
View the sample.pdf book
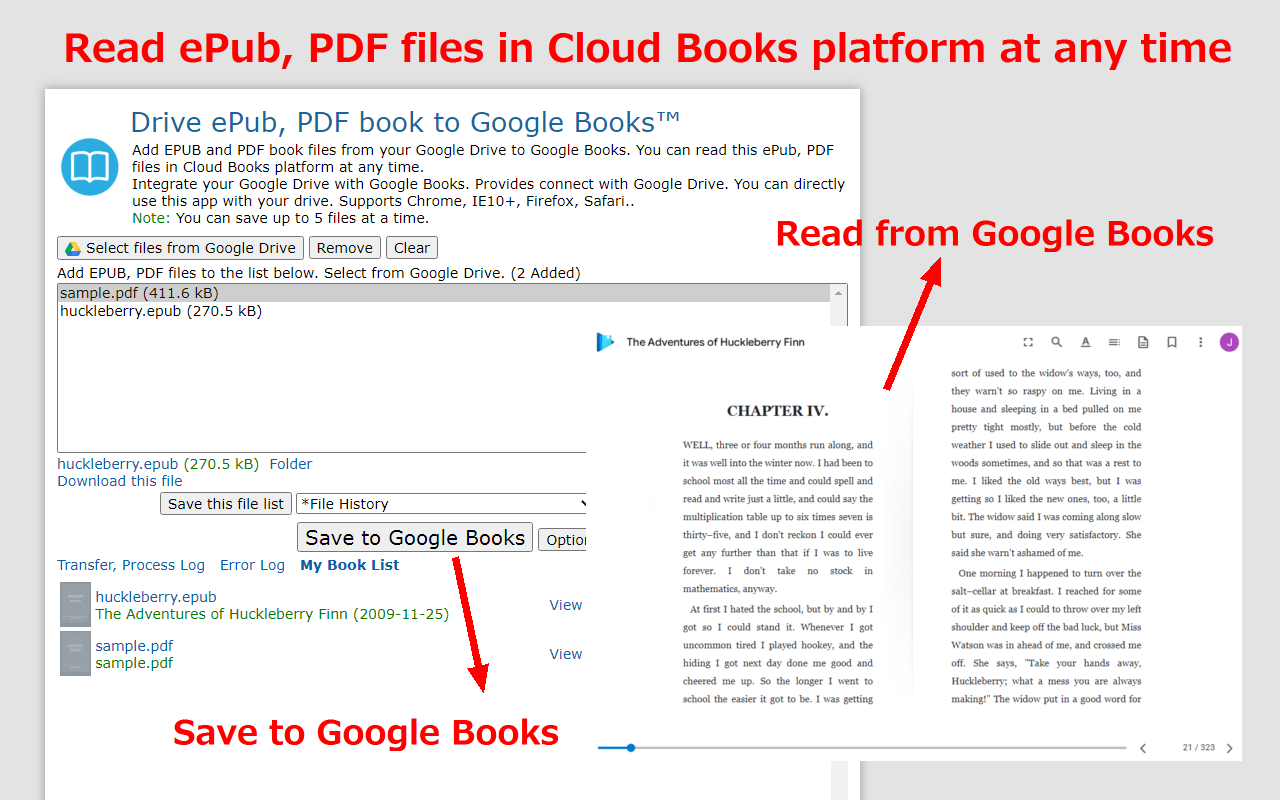click(x=566, y=654)
